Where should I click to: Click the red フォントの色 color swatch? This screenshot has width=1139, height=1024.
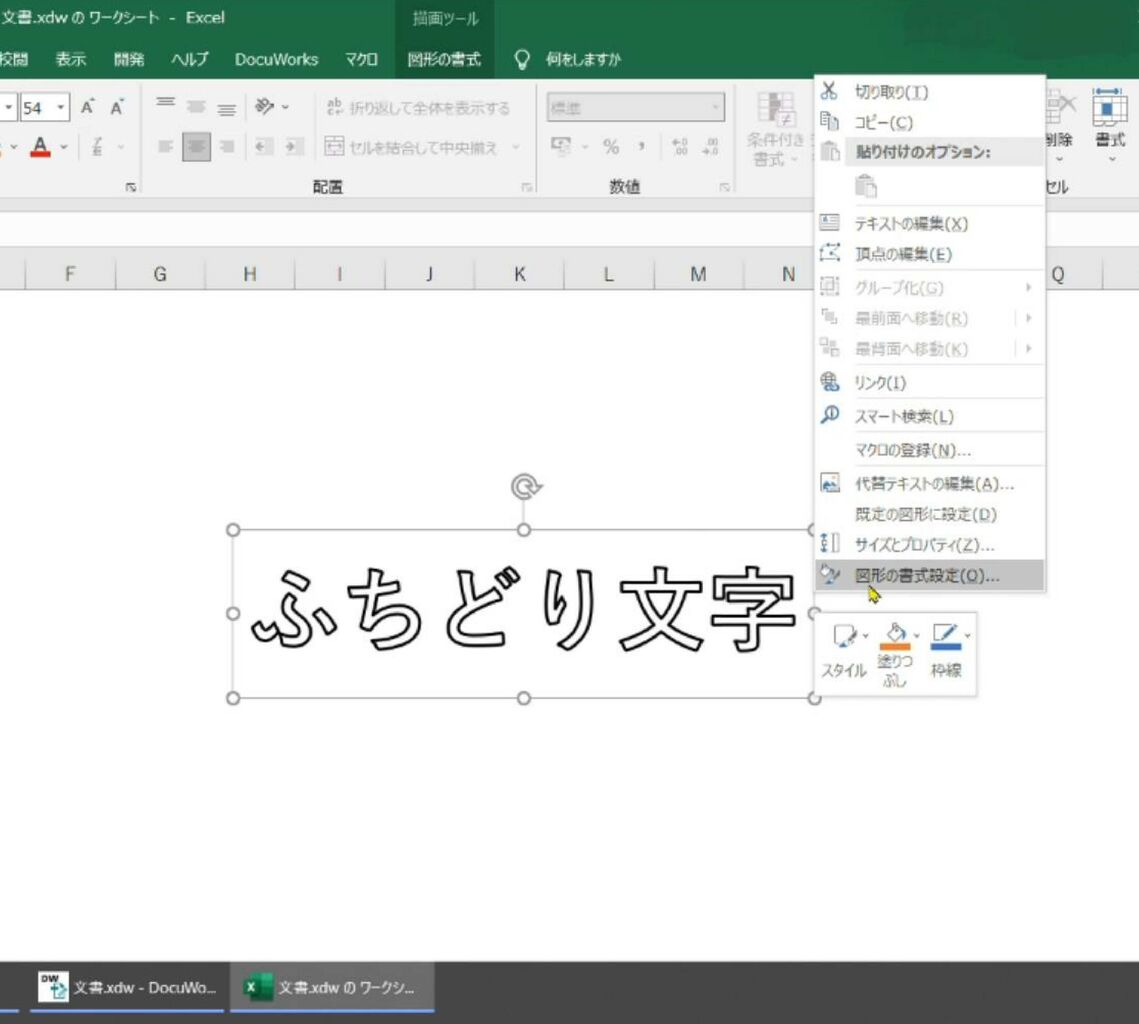tap(42, 146)
